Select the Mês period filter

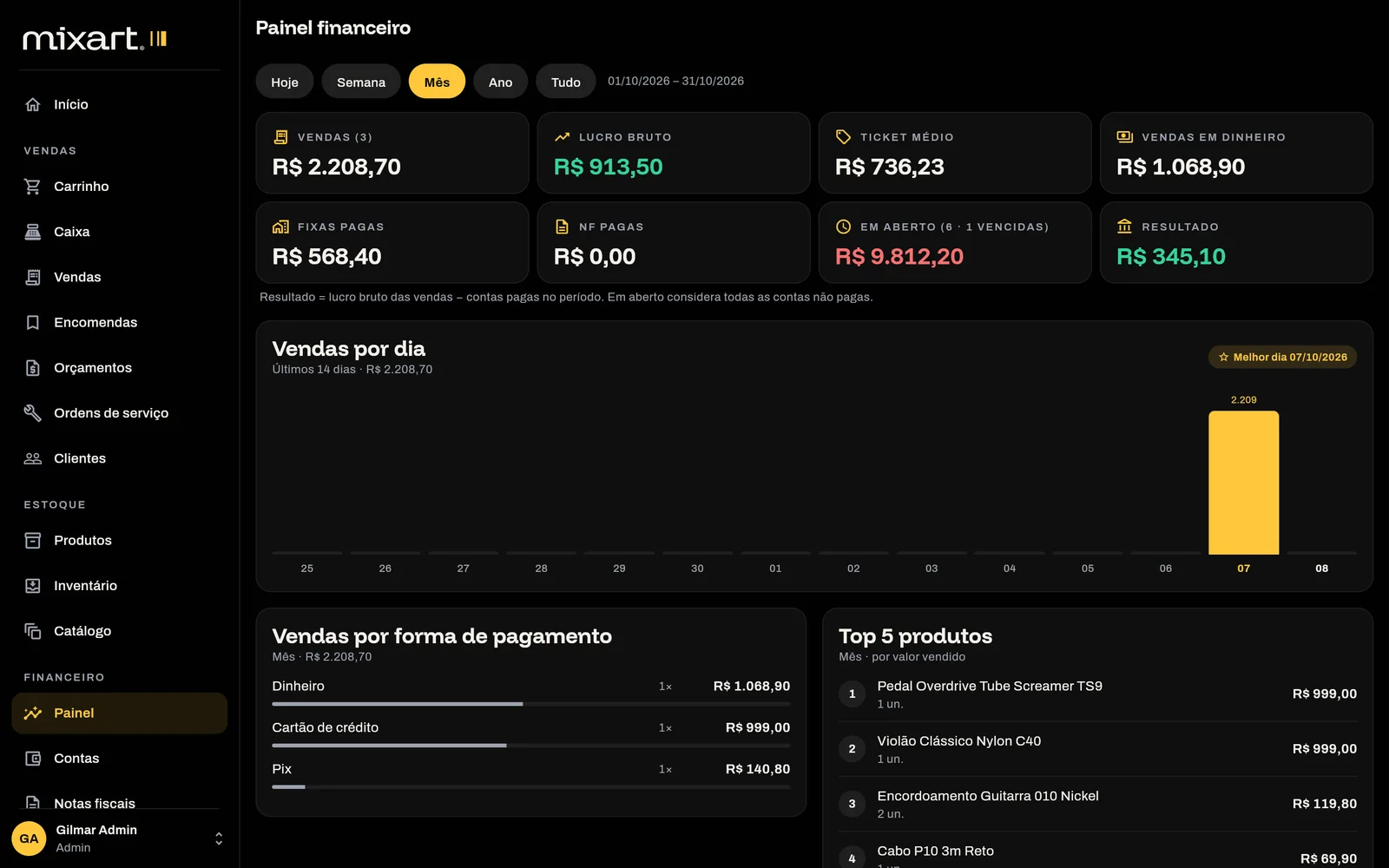point(437,82)
